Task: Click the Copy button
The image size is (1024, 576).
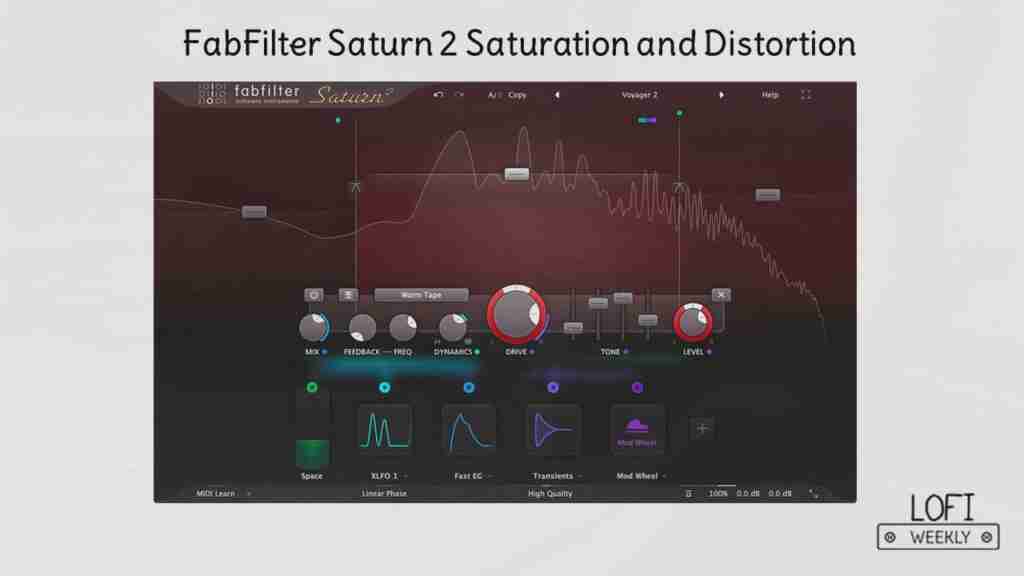Action: [517, 95]
